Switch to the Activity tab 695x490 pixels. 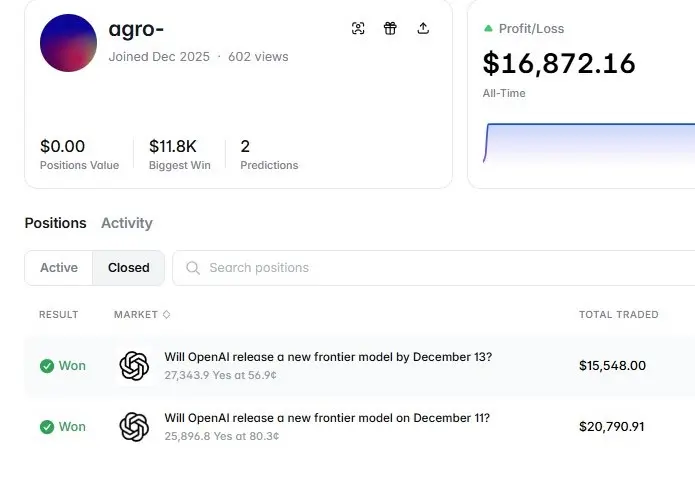point(127,223)
